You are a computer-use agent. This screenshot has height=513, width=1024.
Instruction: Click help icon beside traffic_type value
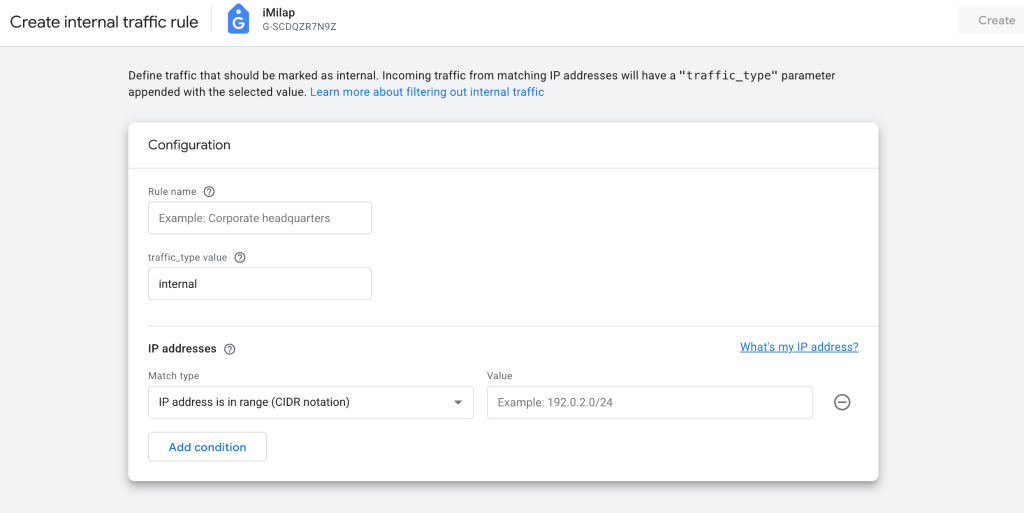(x=240, y=257)
